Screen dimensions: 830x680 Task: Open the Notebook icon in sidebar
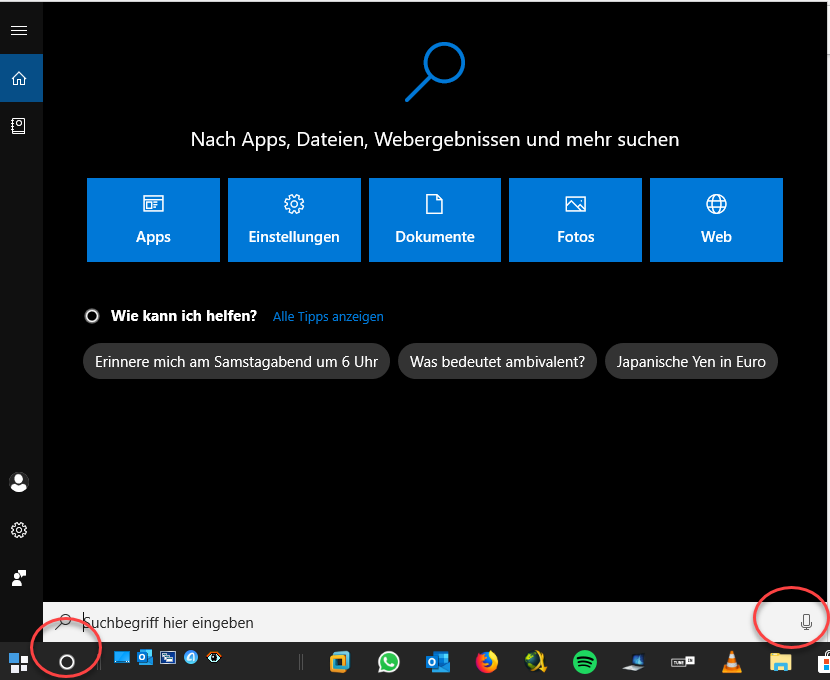click(19, 126)
